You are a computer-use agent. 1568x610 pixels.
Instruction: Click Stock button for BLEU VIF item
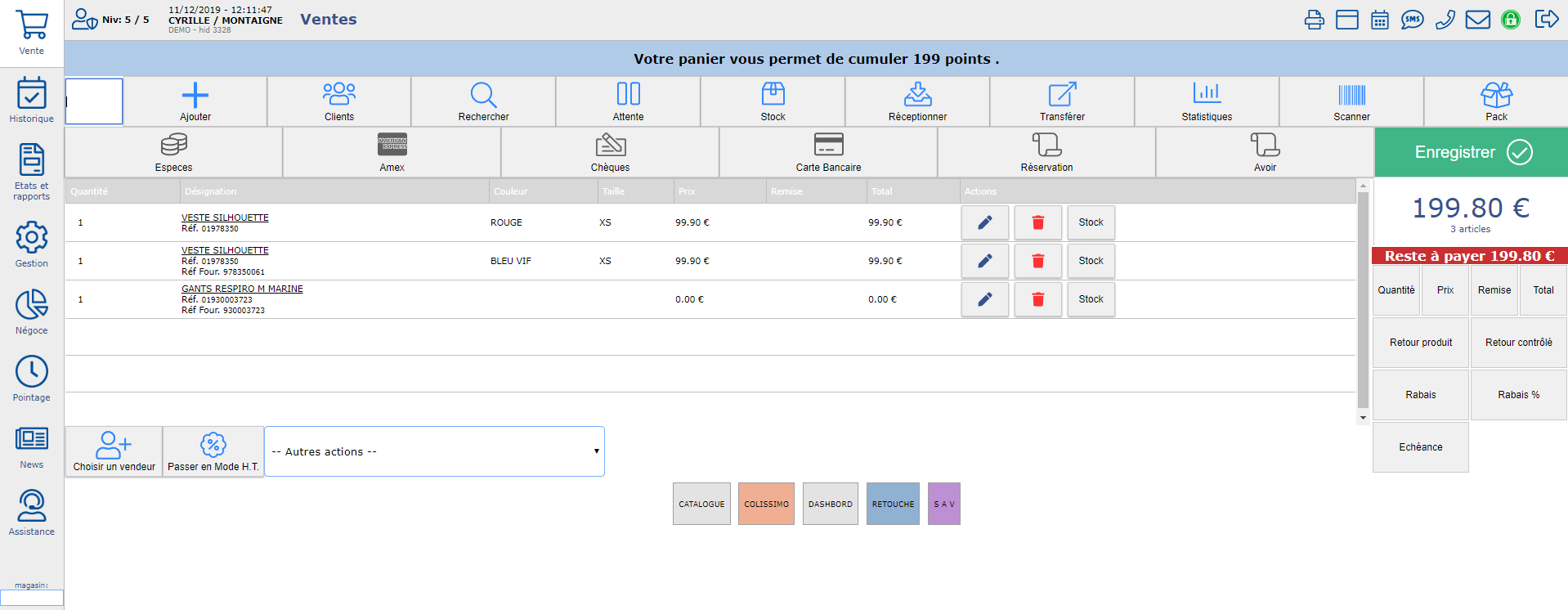pos(1091,261)
